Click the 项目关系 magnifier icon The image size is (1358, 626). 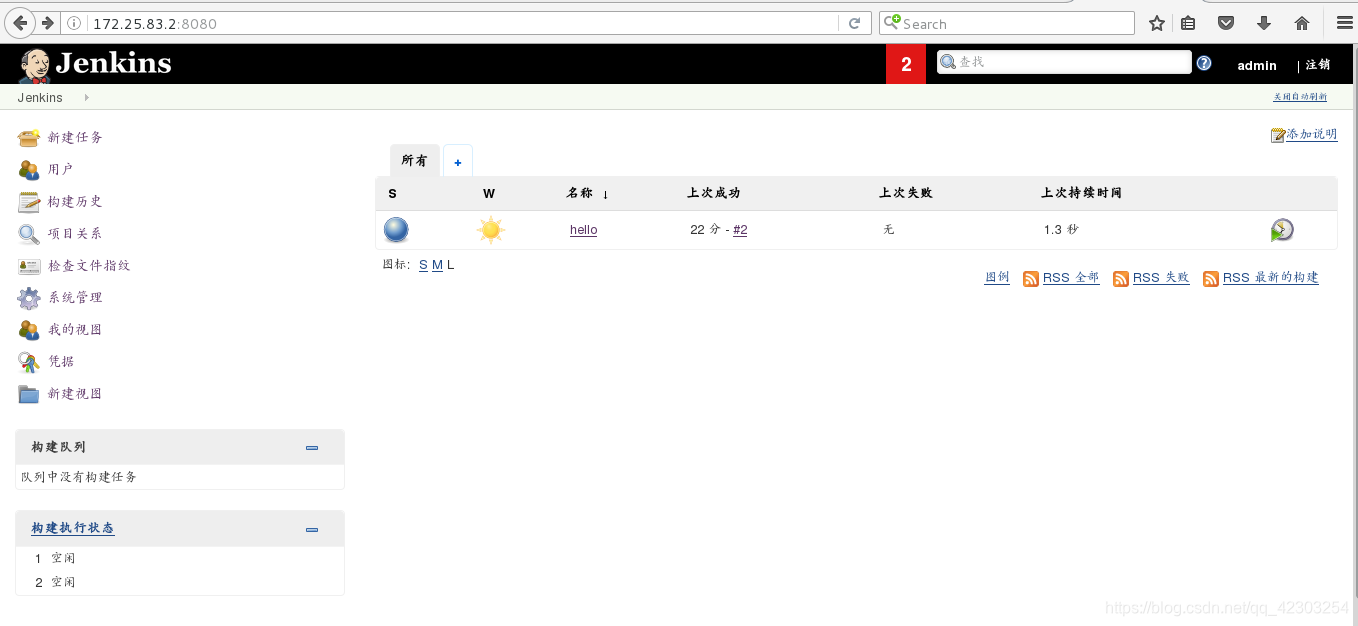tap(29, 233)
